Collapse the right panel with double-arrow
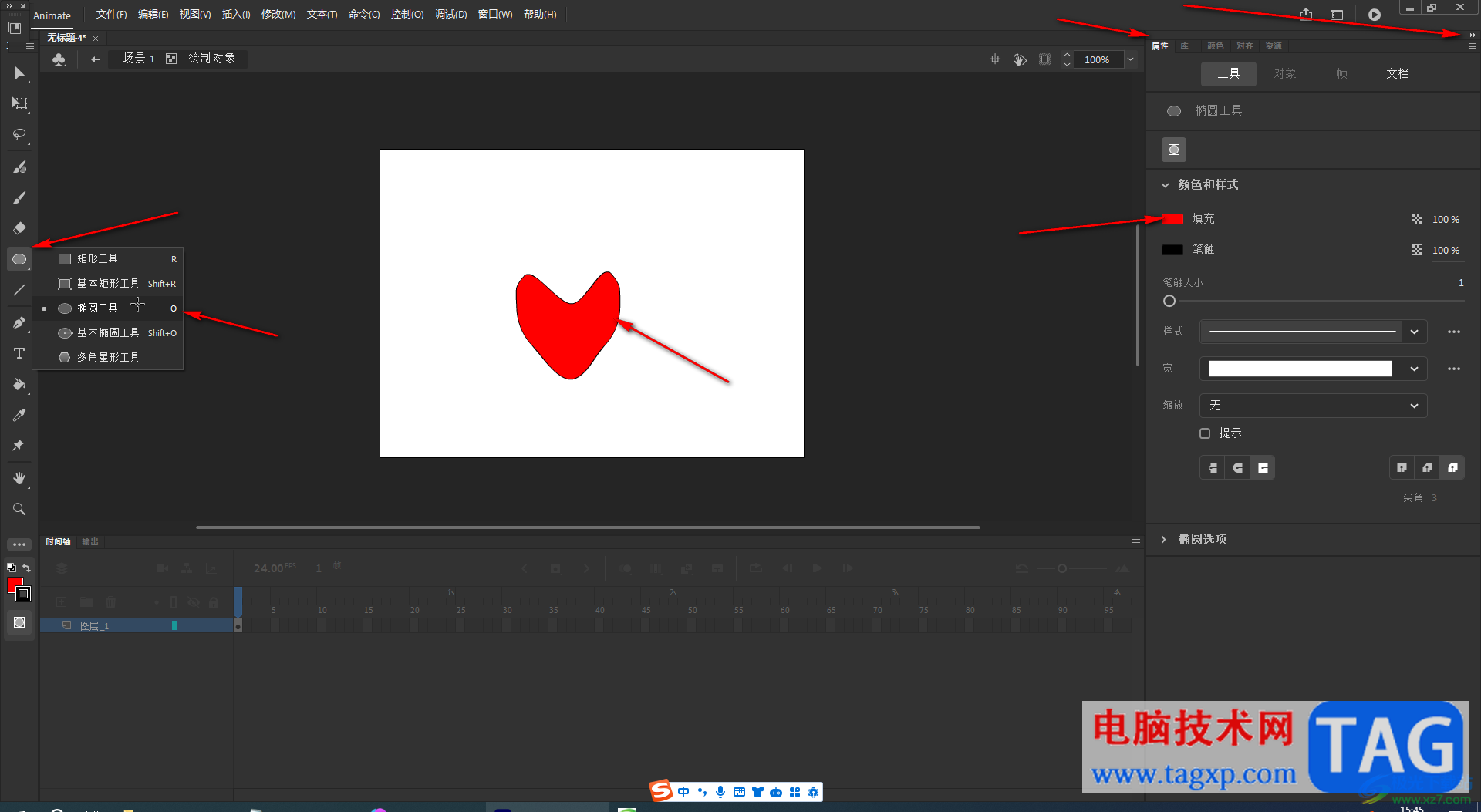The height and width of the screenshot is (812, 1481). pyautogui.click(x=1472, y=35)
